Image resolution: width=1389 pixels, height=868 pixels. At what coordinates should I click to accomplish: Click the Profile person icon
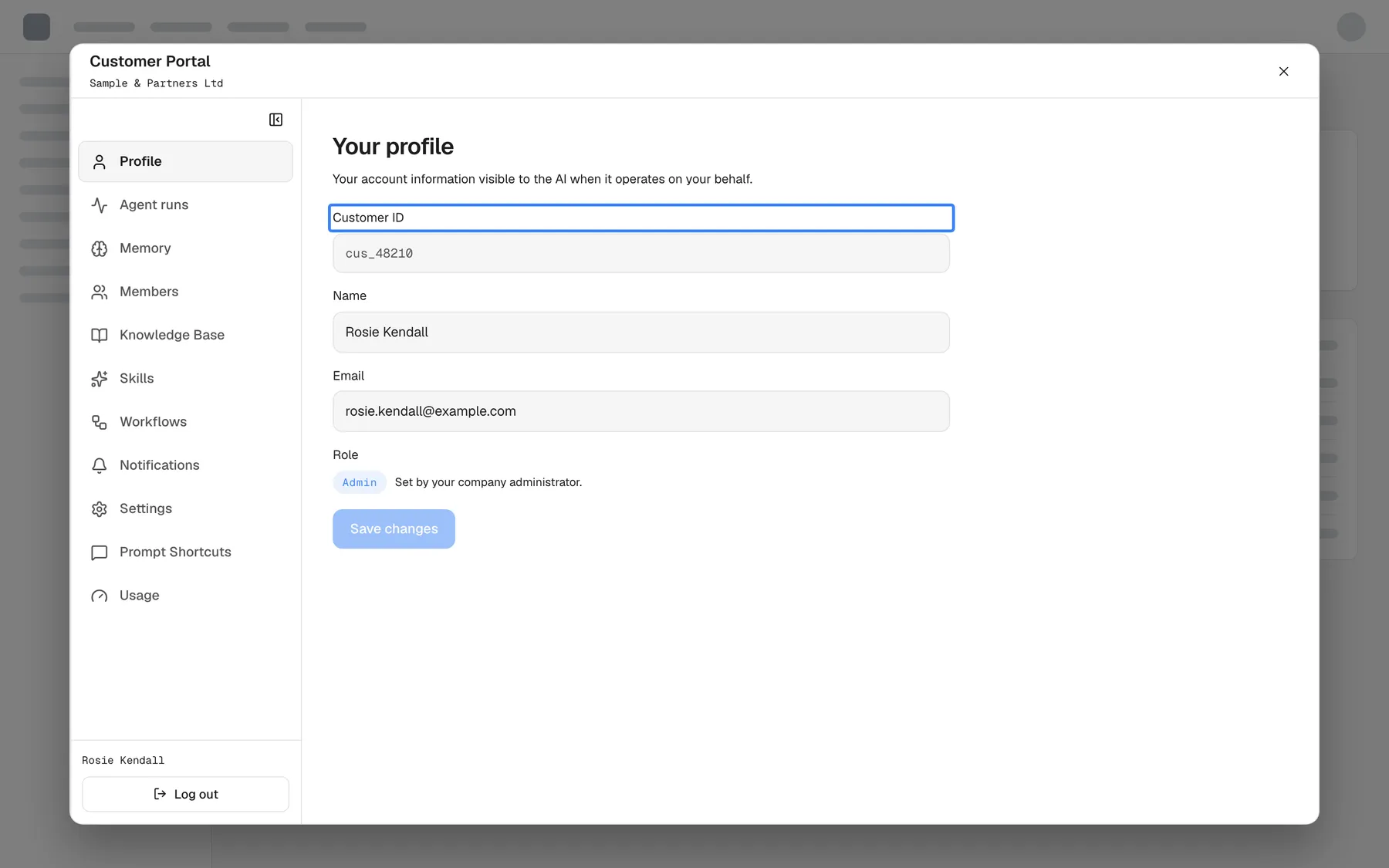100,162
